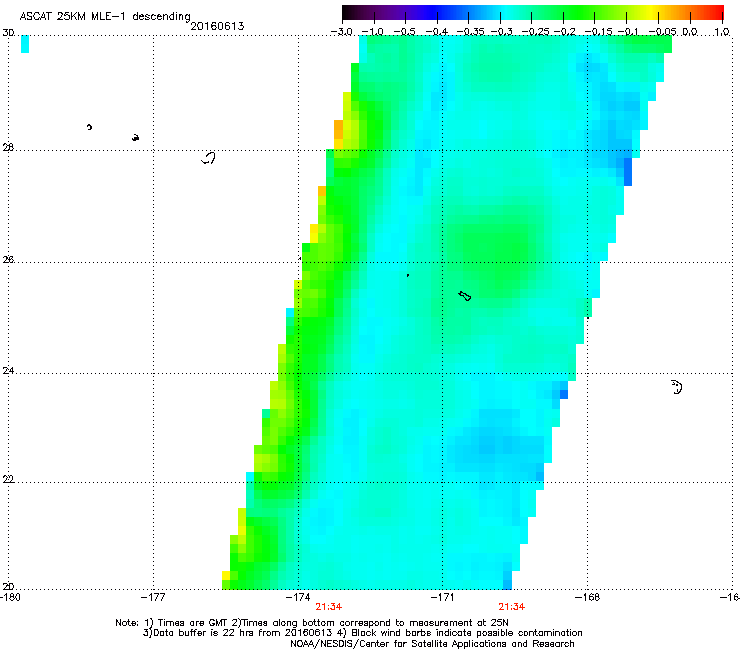Screen dimensions: 740x650
Task: Click the -0.2 color scale label
Action: point(564,32)
